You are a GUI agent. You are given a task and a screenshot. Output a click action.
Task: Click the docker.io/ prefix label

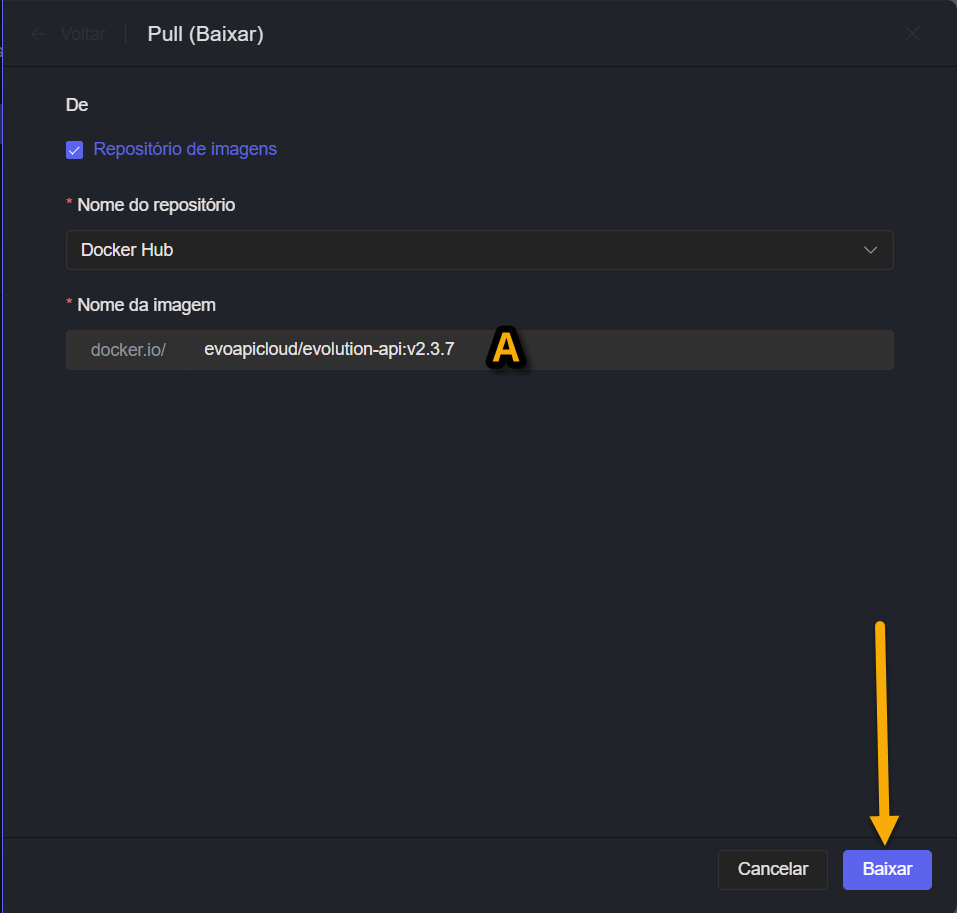[128, 350]
